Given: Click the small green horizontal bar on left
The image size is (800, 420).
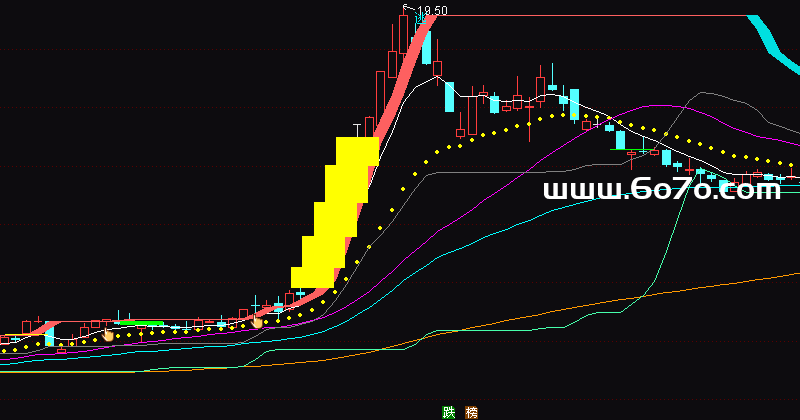Looking at the screenshot, I should 139,323.
